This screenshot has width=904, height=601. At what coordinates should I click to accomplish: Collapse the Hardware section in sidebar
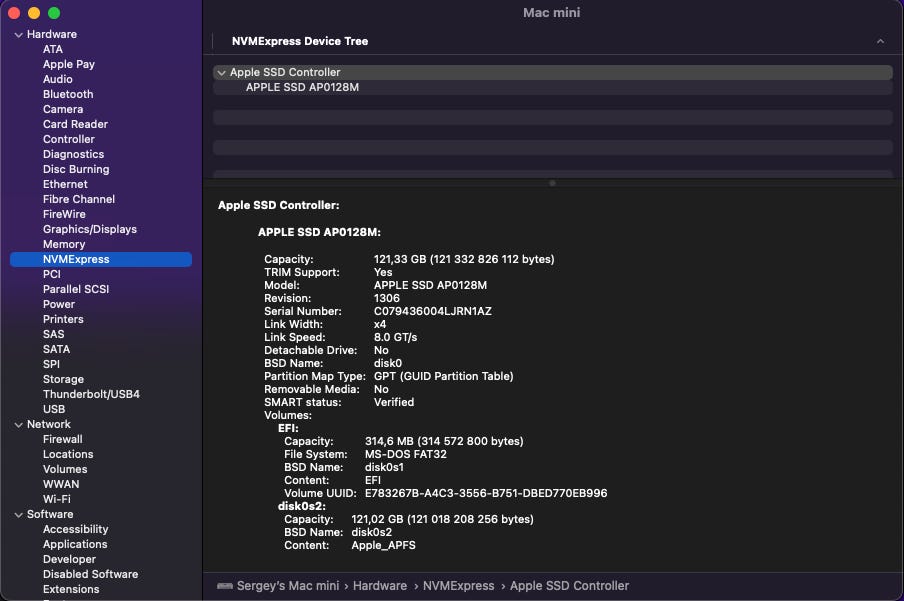click(x=18, y=35)
